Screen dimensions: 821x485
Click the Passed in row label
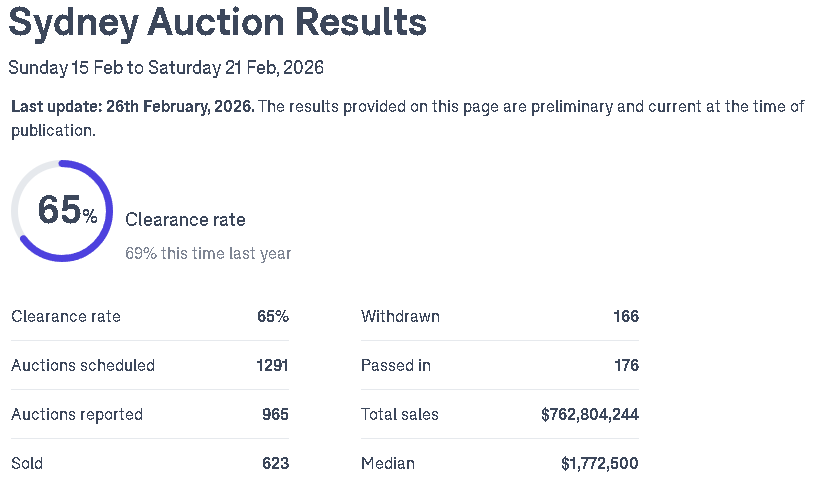point(396,365)
